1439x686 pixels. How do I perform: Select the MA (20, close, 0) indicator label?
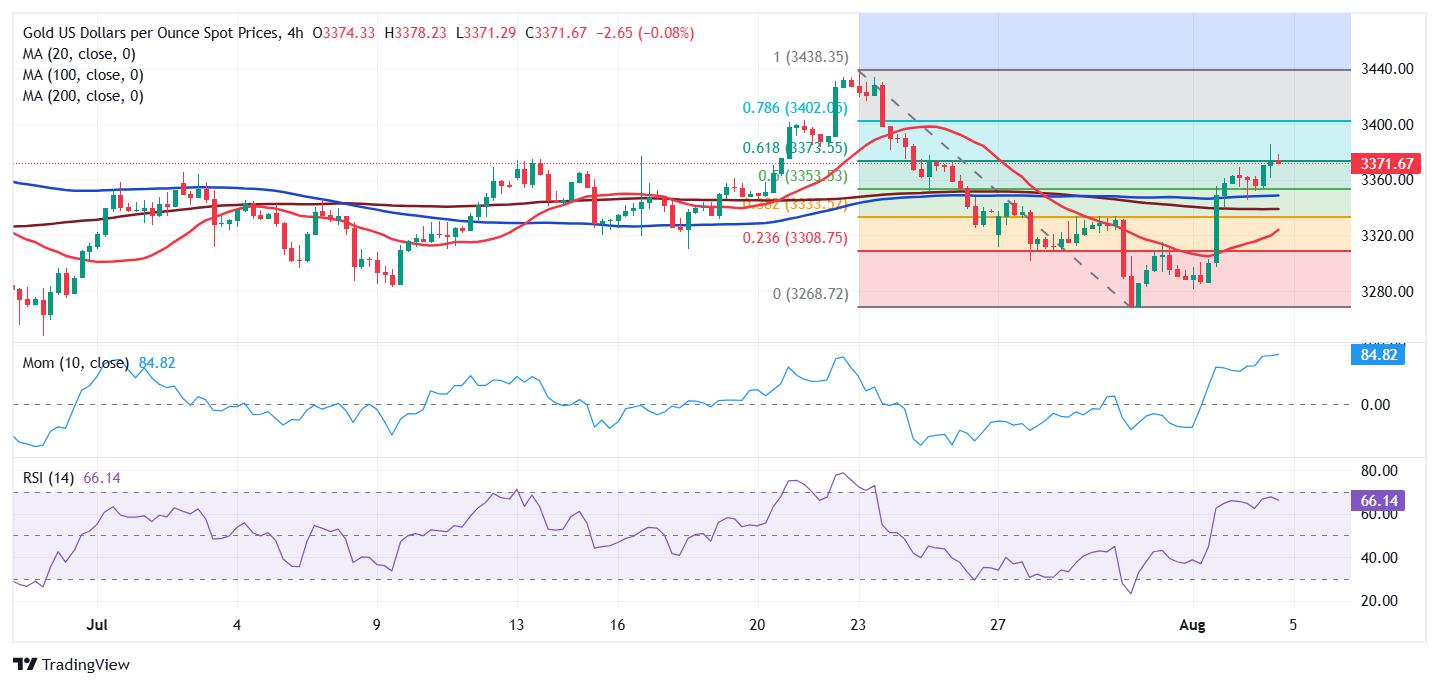pos(78,54)
